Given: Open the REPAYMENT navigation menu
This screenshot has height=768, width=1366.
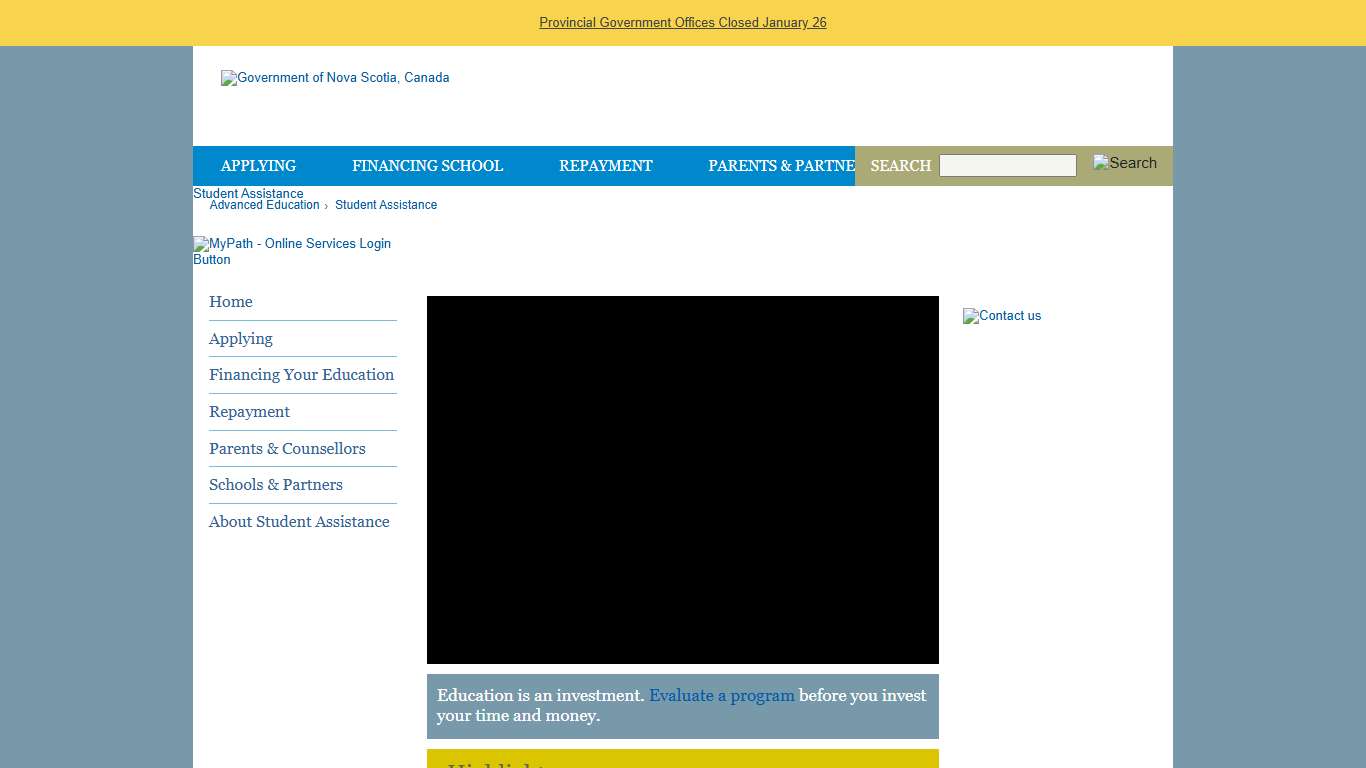Looking at the screenshot, I should 606,166.
